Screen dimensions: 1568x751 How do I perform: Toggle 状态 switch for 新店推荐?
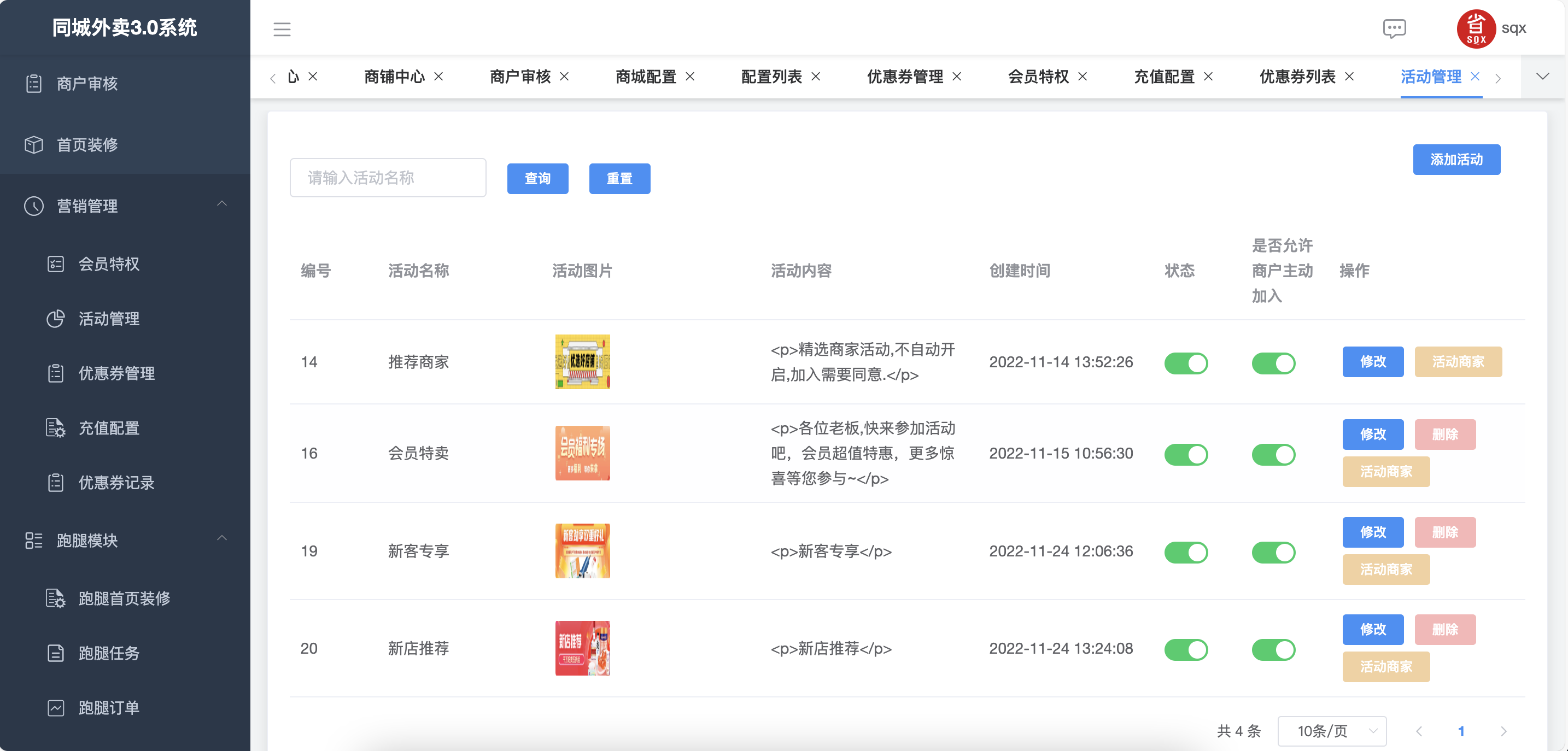pos(1186,650)
